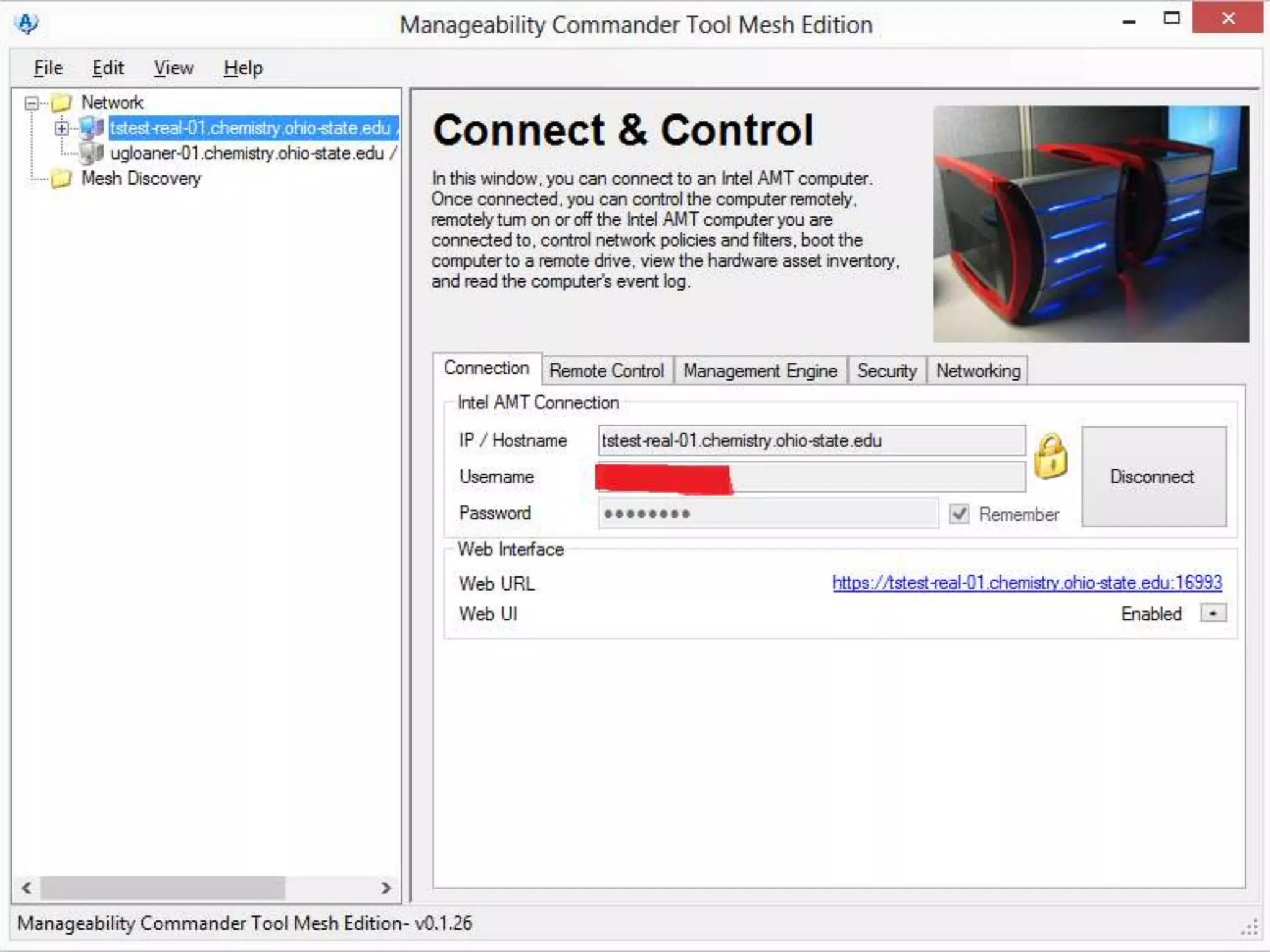Switch to the Security tab

coord(887,371)
